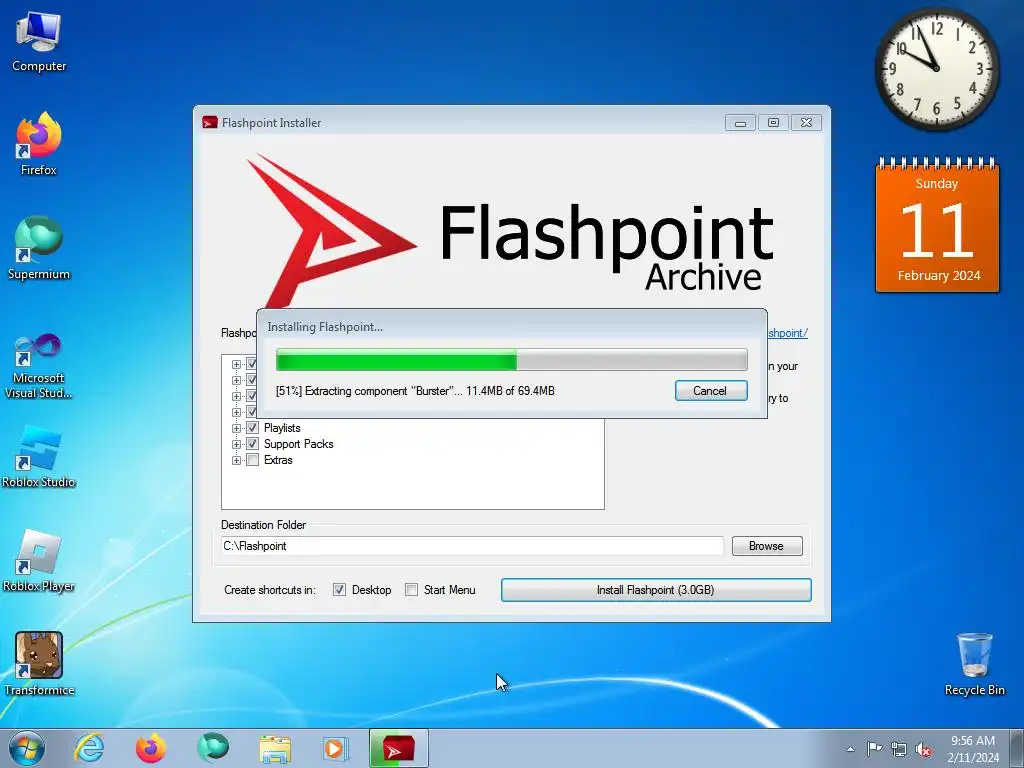Expand the Extras tree node
1024x768 pixels.
236,460
